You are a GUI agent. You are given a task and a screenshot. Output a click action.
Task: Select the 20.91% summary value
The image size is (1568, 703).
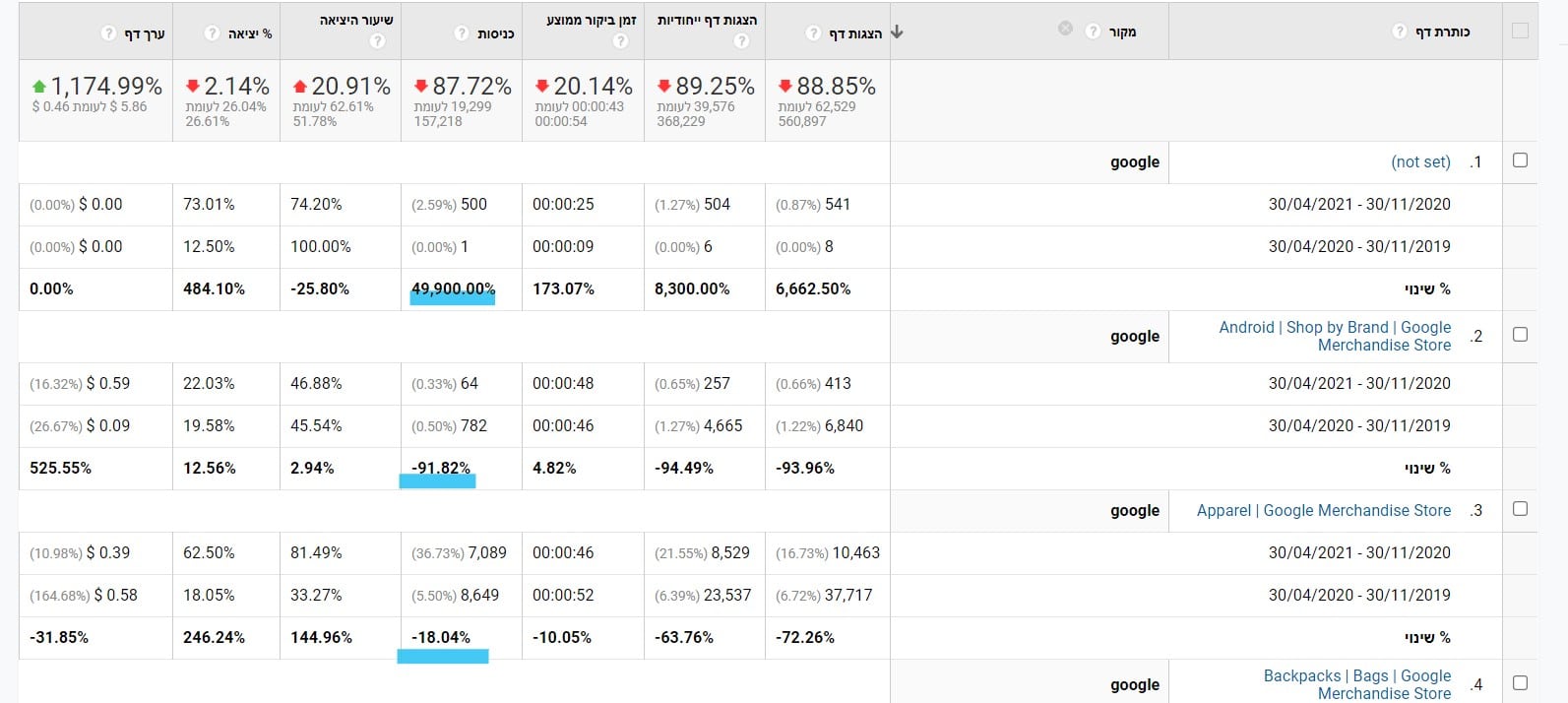coord(350,87)
